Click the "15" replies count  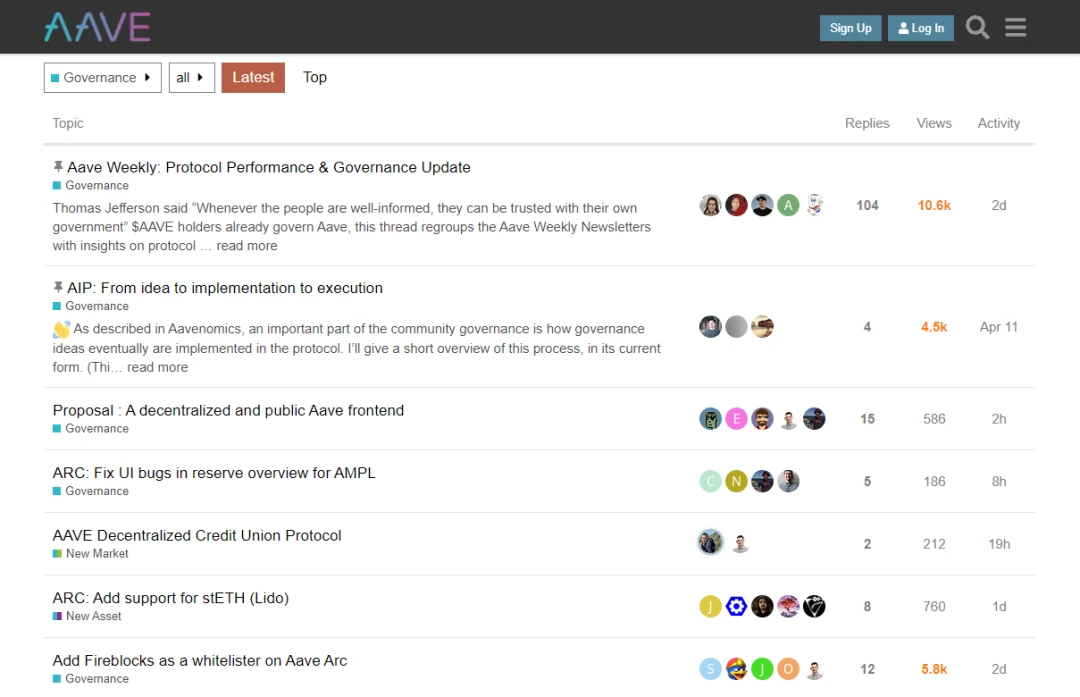tap(867, 419)
